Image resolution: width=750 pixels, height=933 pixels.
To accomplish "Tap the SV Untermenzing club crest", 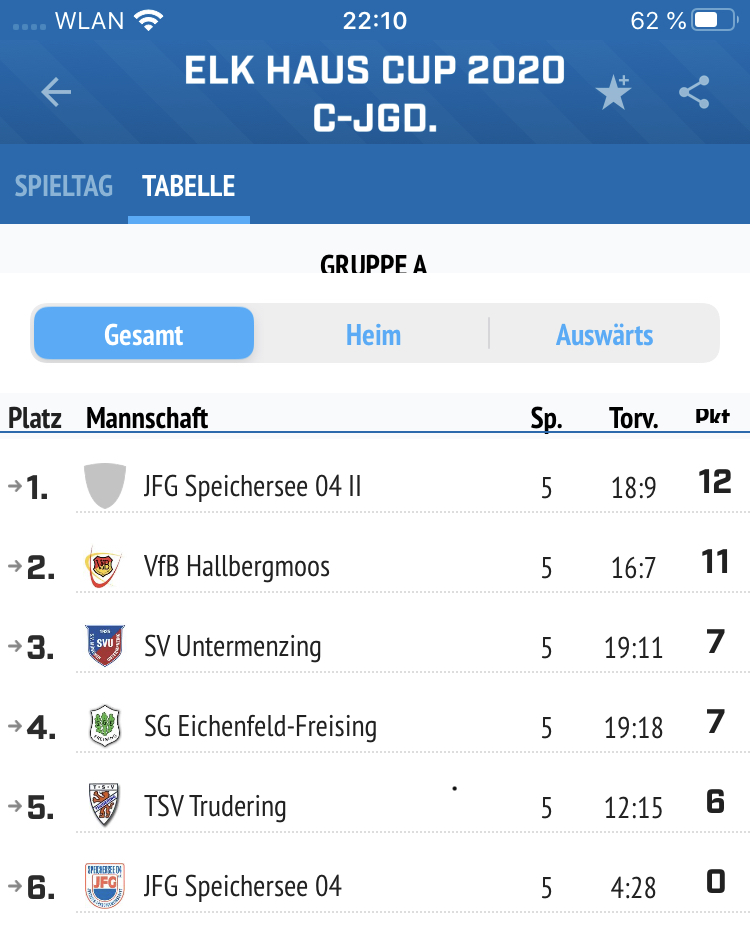I will (x=105, y=646).
